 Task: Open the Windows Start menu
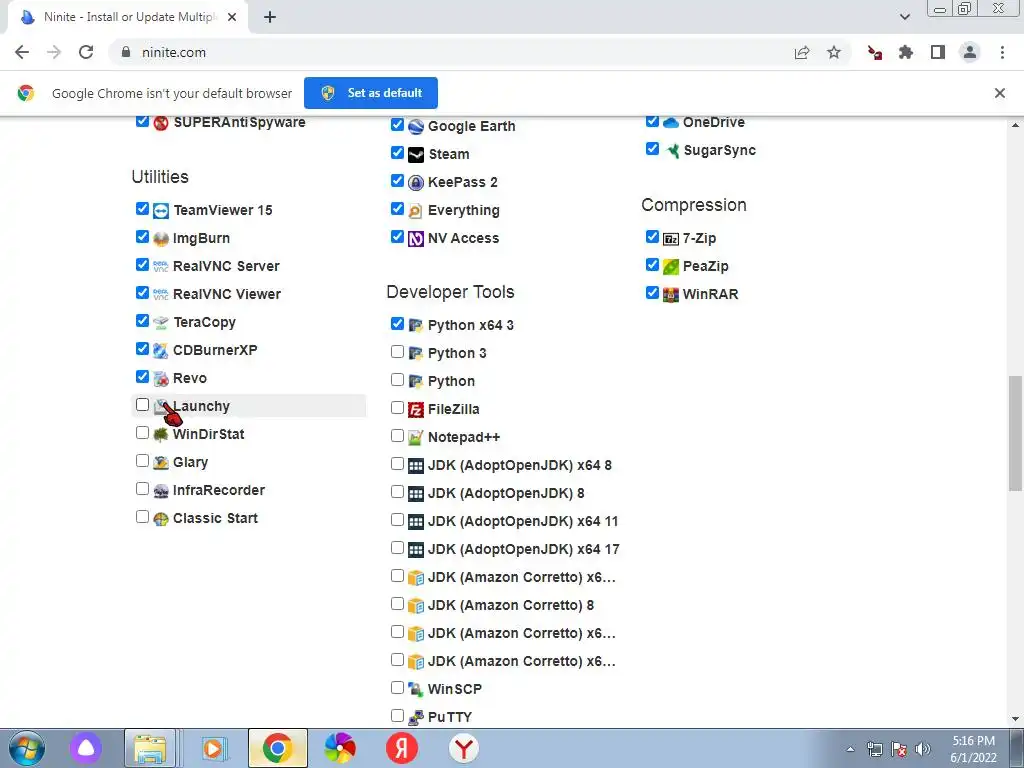click(x=27, y=748)
